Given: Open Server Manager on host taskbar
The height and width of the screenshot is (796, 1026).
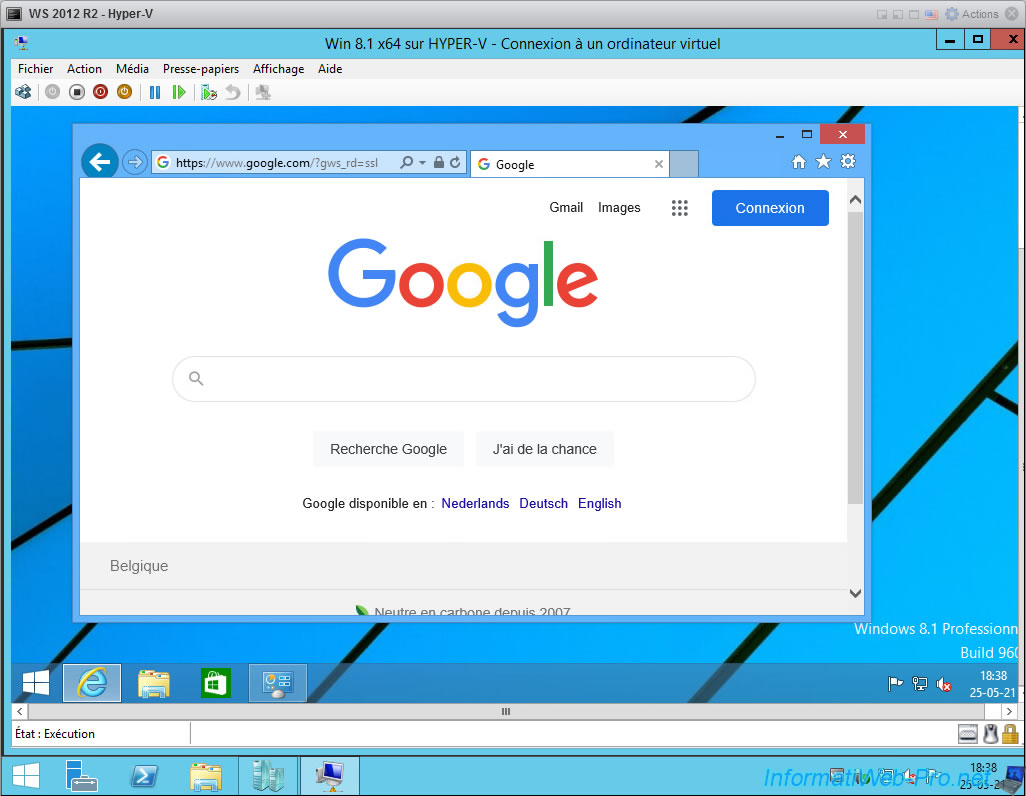Looking at the screenshot, I should click(82, 776).
